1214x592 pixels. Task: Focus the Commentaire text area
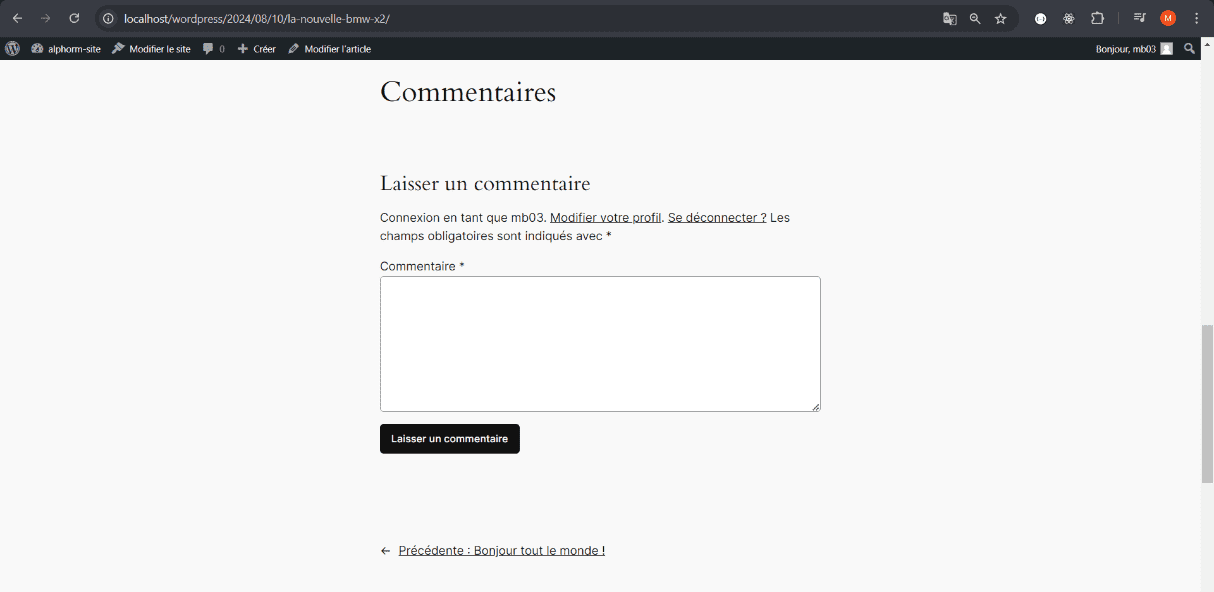600,344
